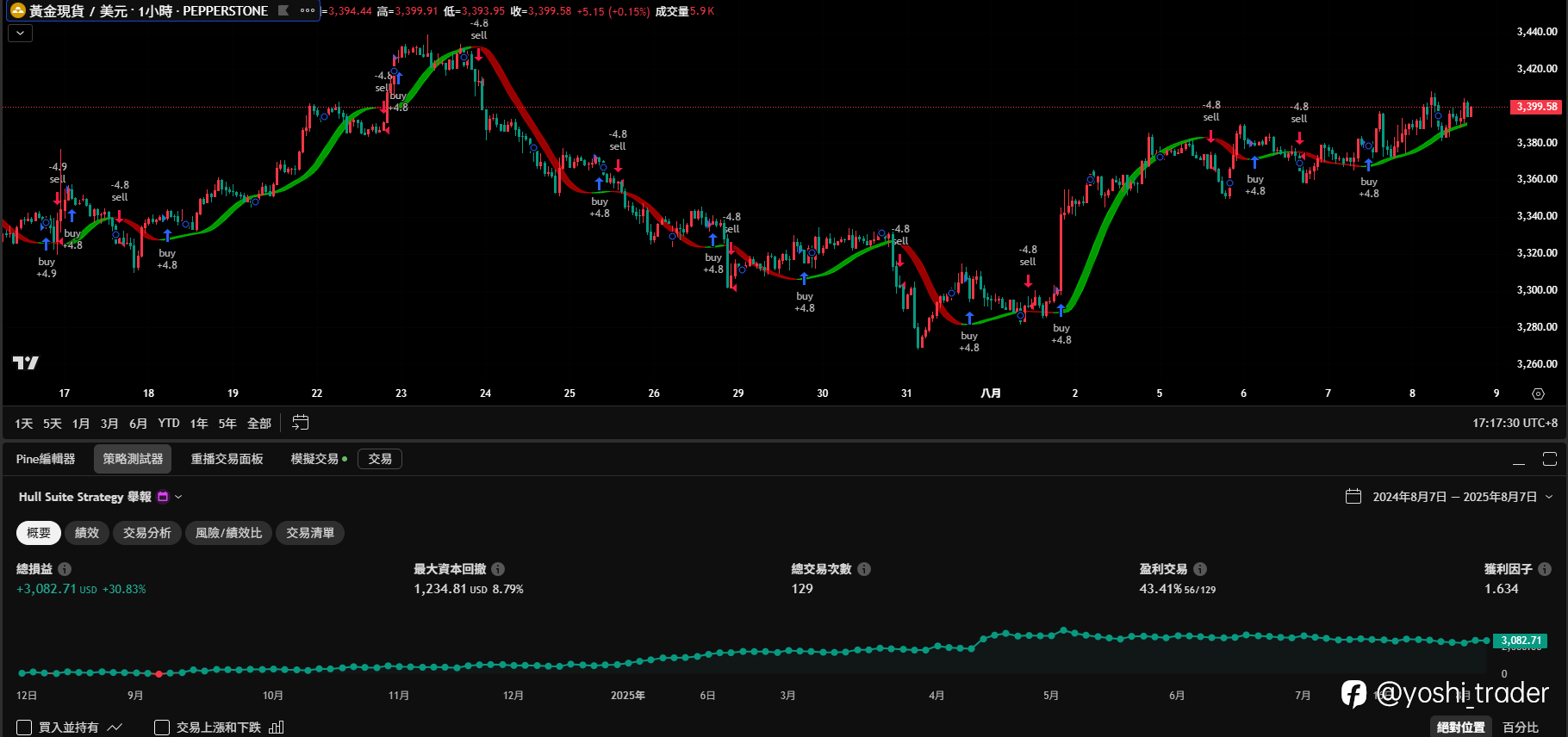Click info icon next to 總損益
The width and height of the screenshot is (1568, 737).
65,569
